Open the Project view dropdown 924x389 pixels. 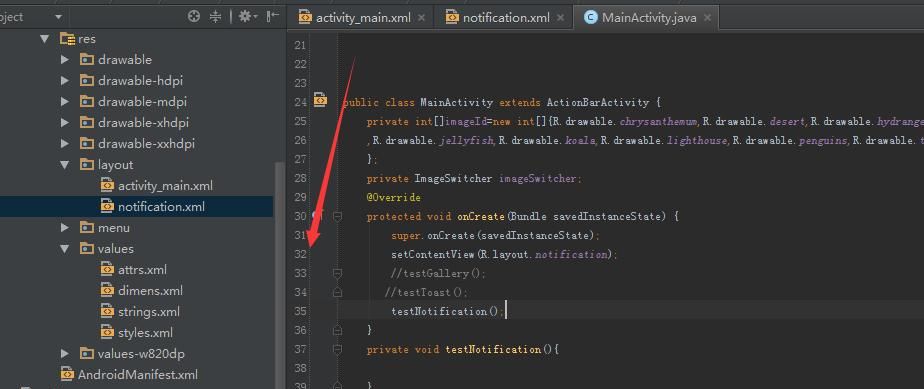point(58,17)
